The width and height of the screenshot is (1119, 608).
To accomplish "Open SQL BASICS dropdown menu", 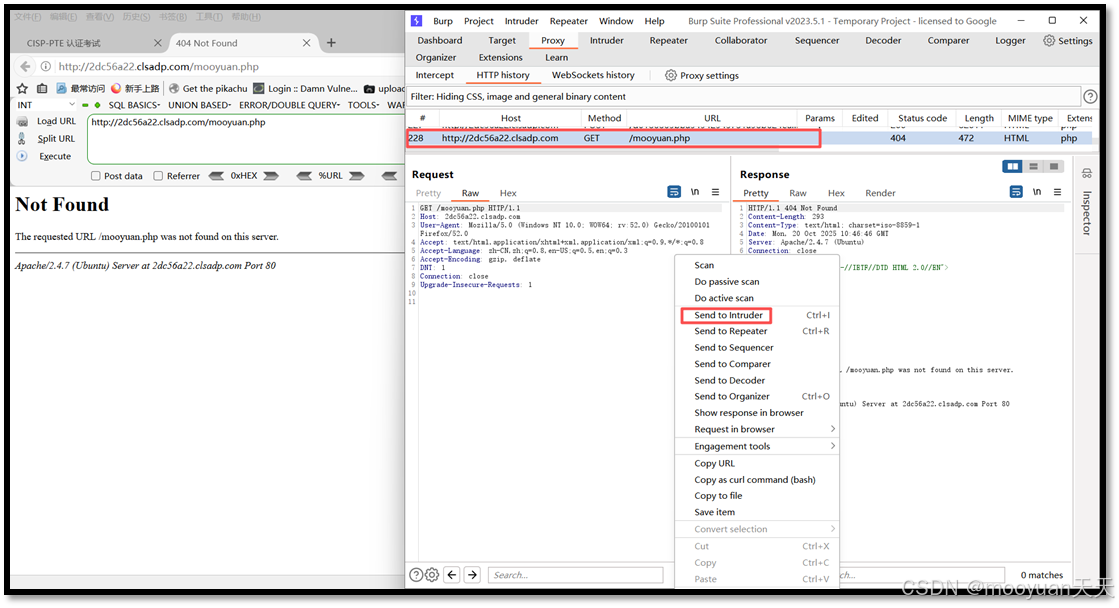I will [134, 105].
